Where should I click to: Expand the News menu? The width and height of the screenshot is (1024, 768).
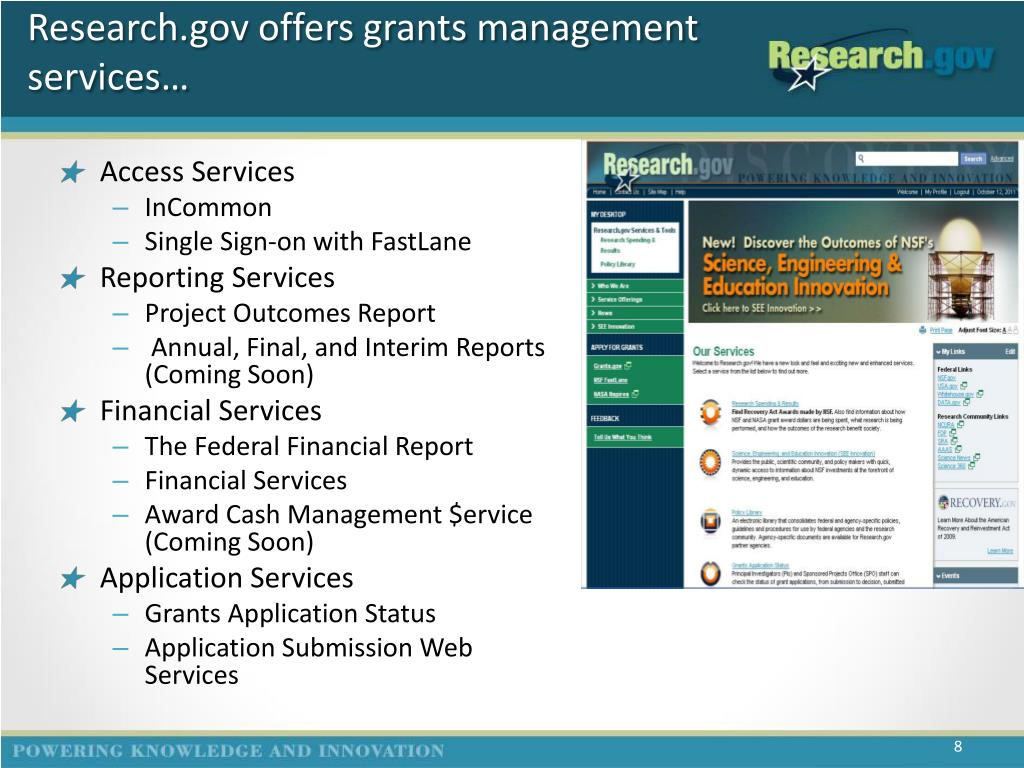click(x=635, y=313)
